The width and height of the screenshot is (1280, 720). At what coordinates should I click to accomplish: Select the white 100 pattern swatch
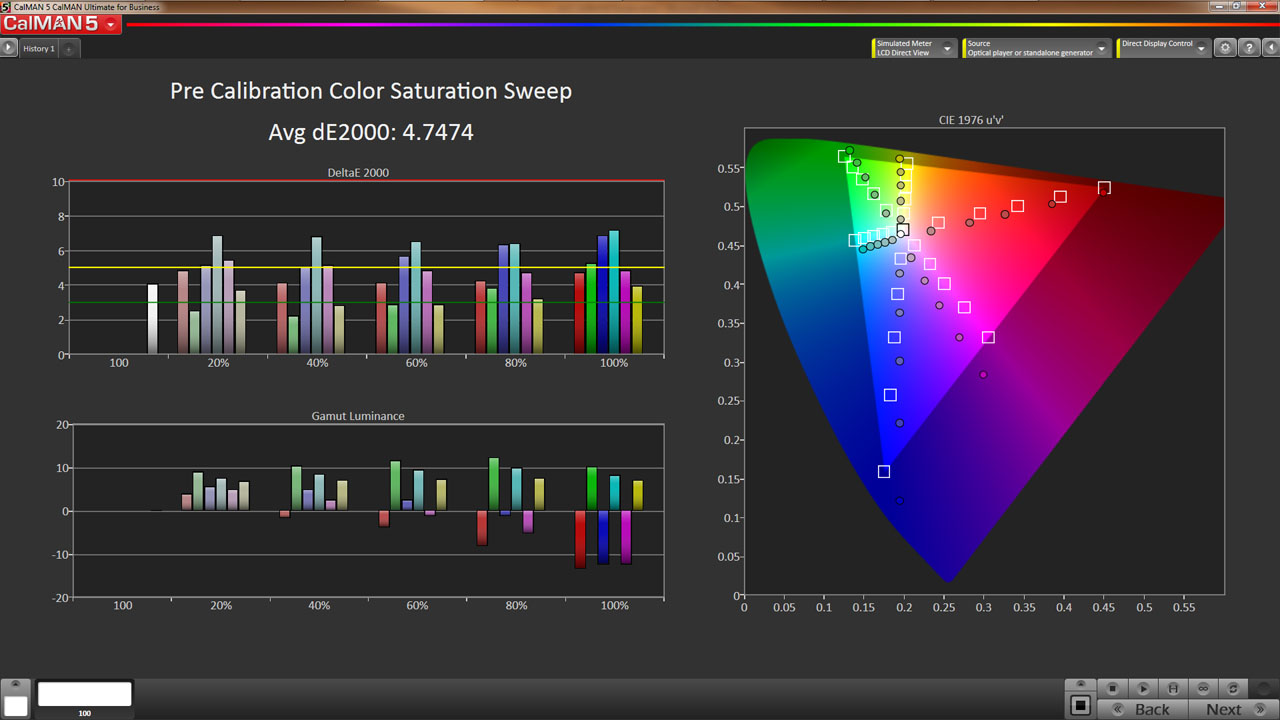[85, 694]
